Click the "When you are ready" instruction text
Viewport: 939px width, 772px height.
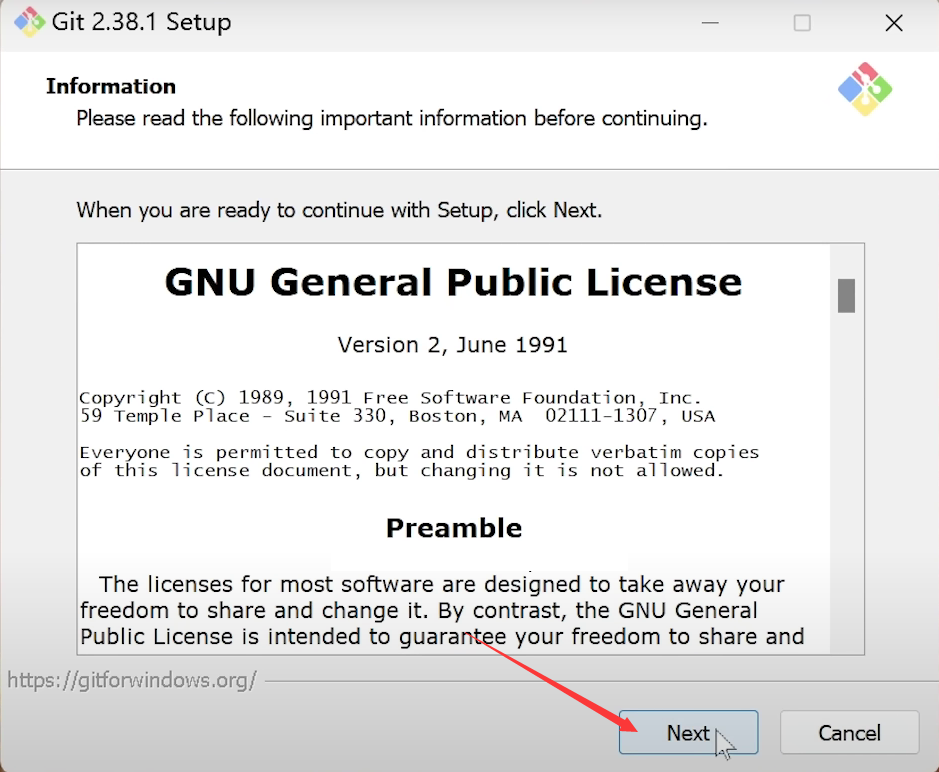click(x=339, y=210)
